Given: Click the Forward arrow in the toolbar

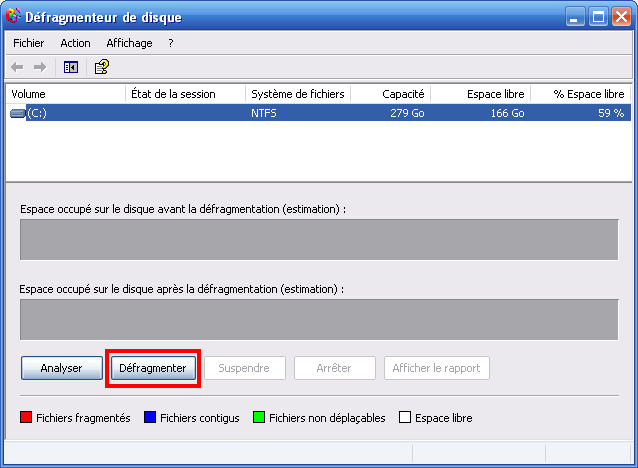Looking at the screenshot, I should point(40,67).
